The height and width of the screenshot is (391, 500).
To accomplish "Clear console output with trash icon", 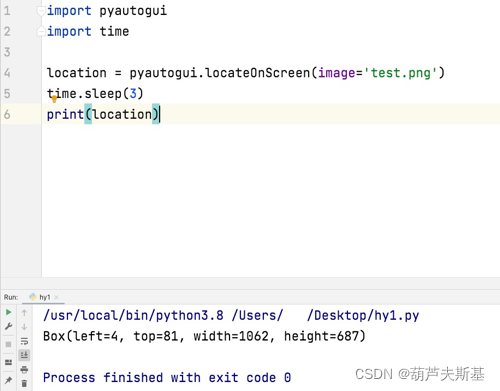I will (x=24, y=383).
